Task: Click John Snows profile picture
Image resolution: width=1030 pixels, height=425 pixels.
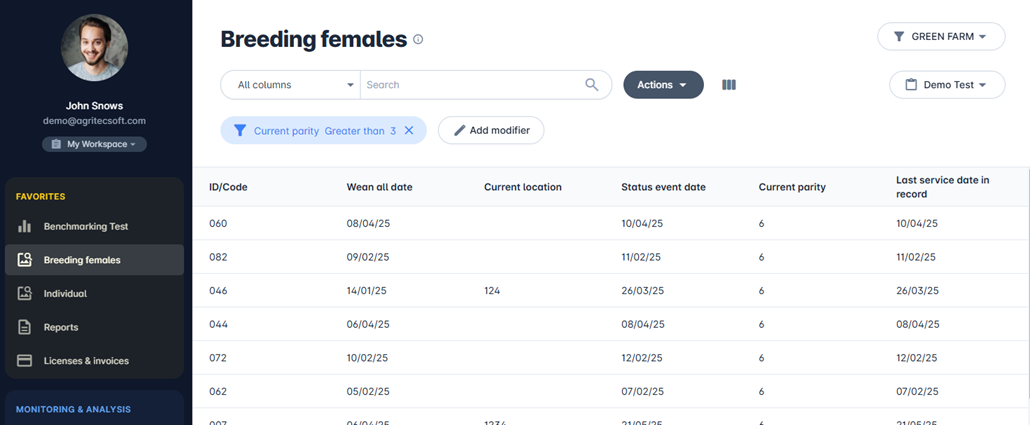Action: (94, 47)
